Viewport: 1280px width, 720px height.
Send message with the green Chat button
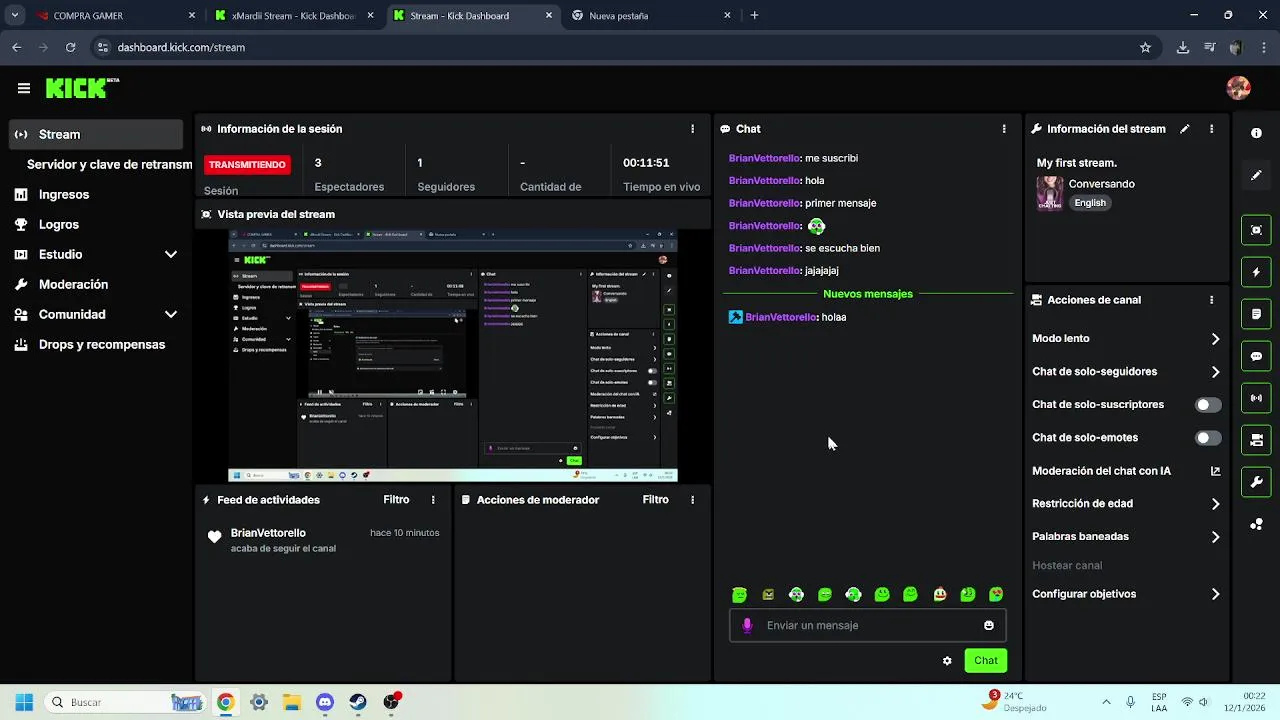click(985, 661)
